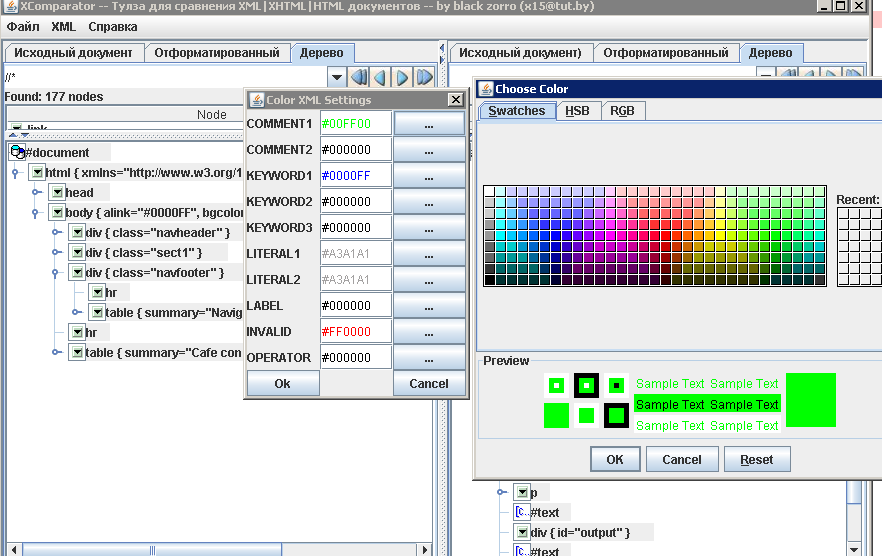
Task: Open the XML menu
Action: (x=63, y=27)
